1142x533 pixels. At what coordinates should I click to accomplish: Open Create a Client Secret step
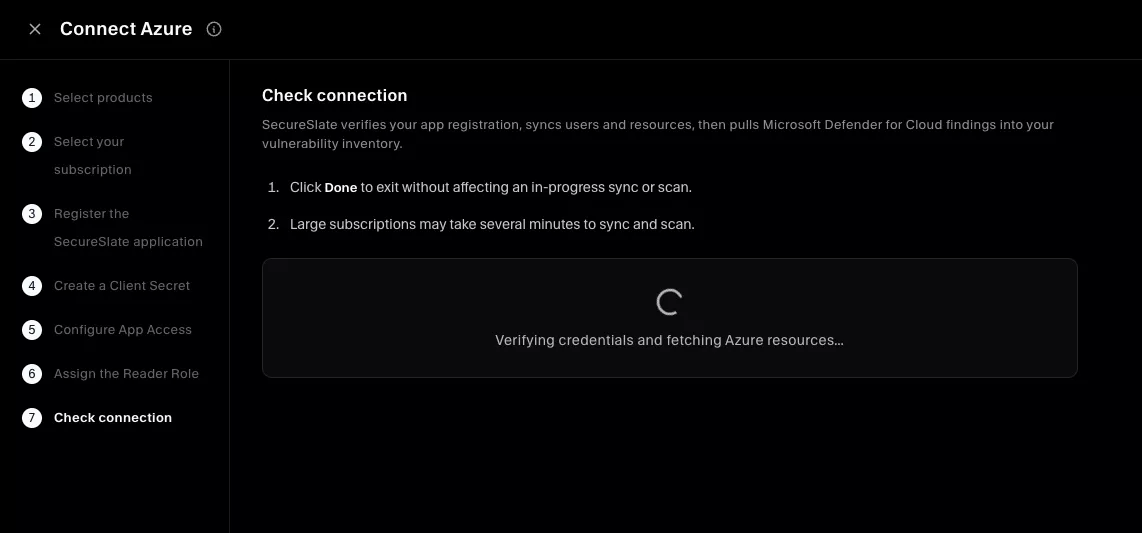pyautogui.click(x=122, y=285)
